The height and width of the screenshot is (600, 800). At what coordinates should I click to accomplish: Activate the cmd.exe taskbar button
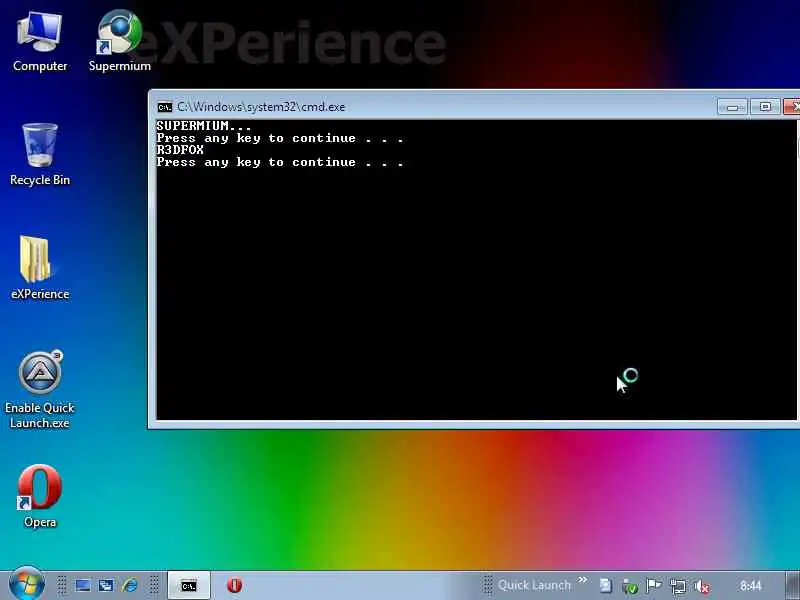[189, 586]
